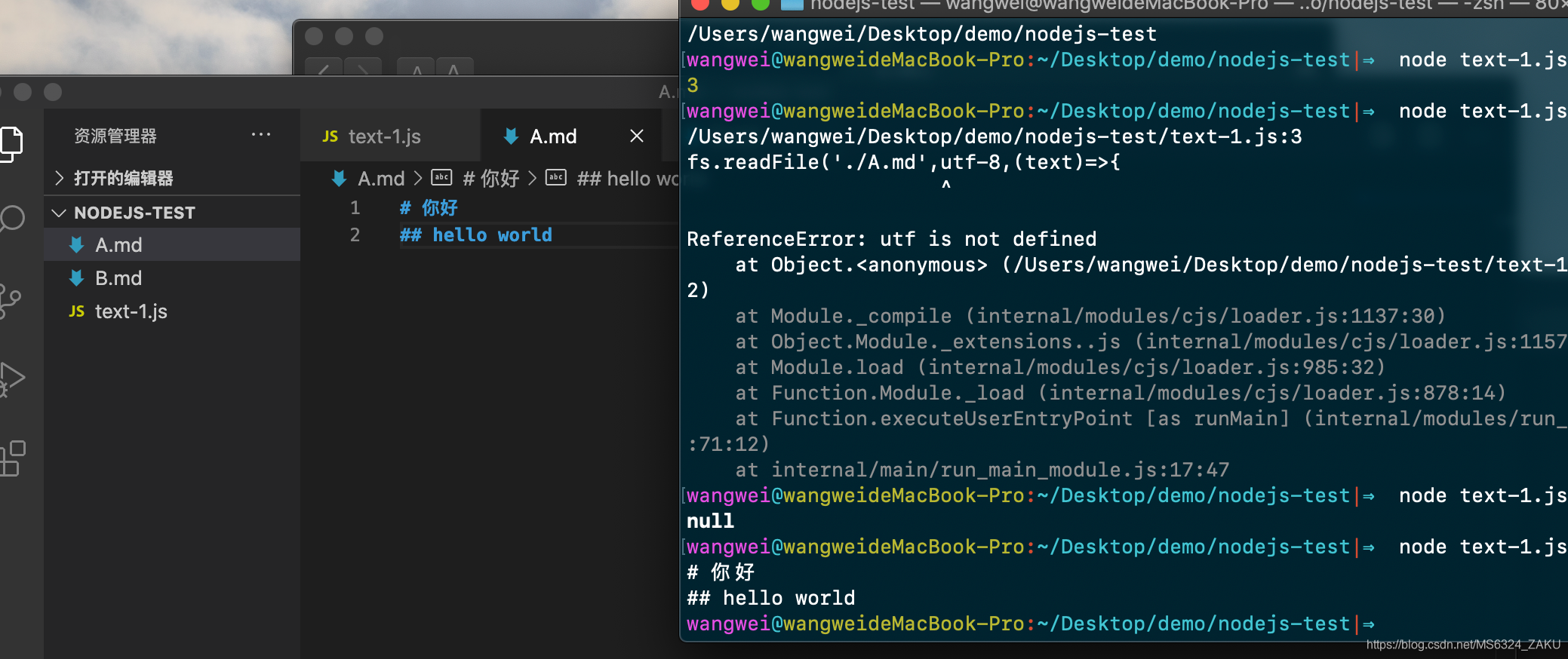
Task: Click the 'at Object.Module._extensions..js' trace line
Action: click(x=1151, y=342)
